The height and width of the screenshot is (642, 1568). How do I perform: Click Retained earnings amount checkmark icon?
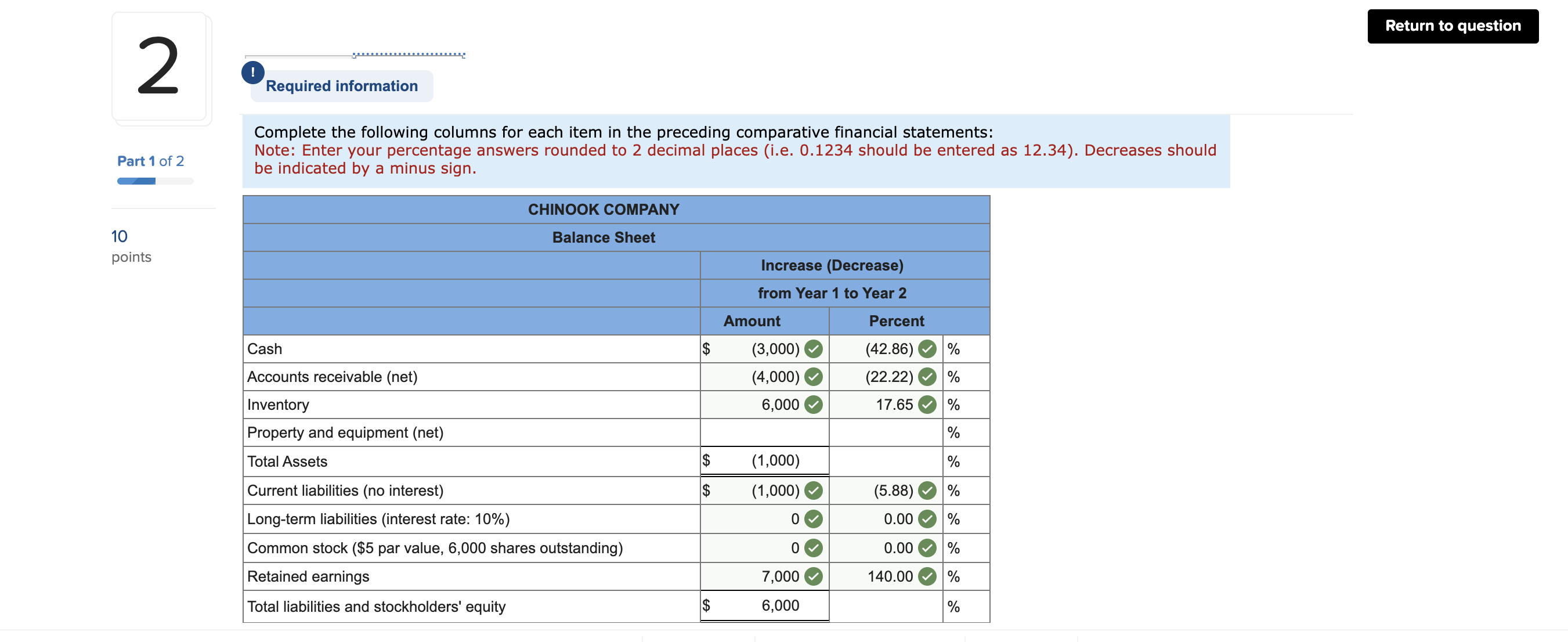pos(813,576)
